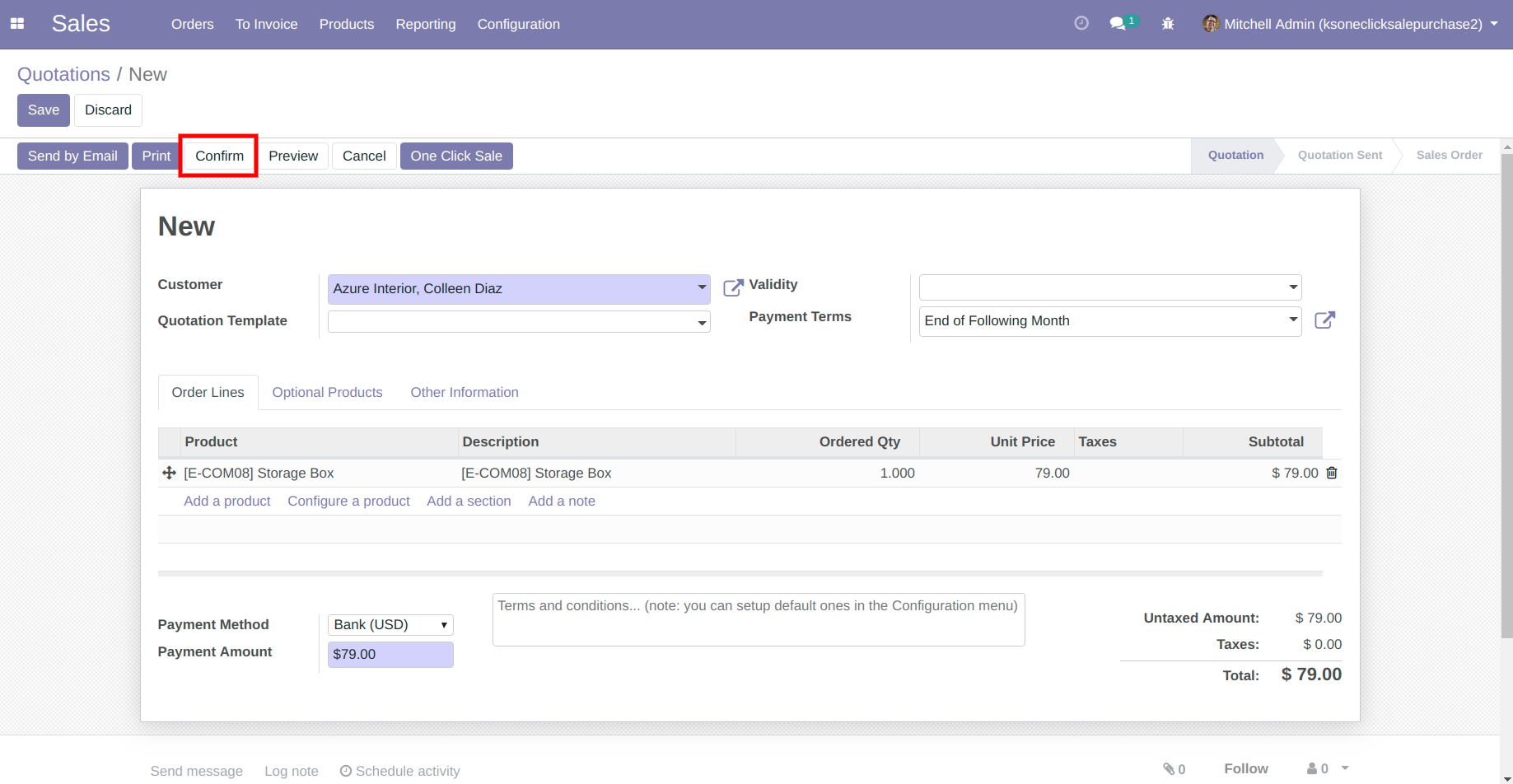The height and width of the screenshot is (784, 1513).
Task: Expand the Customer dropdown
Action: [x=702, y=288]
